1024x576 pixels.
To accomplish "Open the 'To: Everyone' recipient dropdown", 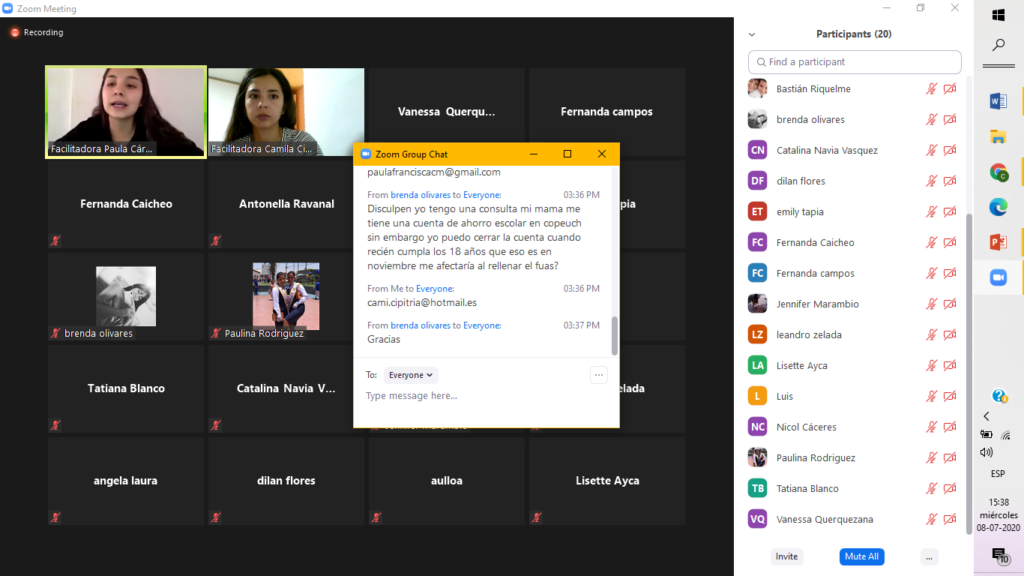I will (x=412, y=375).
